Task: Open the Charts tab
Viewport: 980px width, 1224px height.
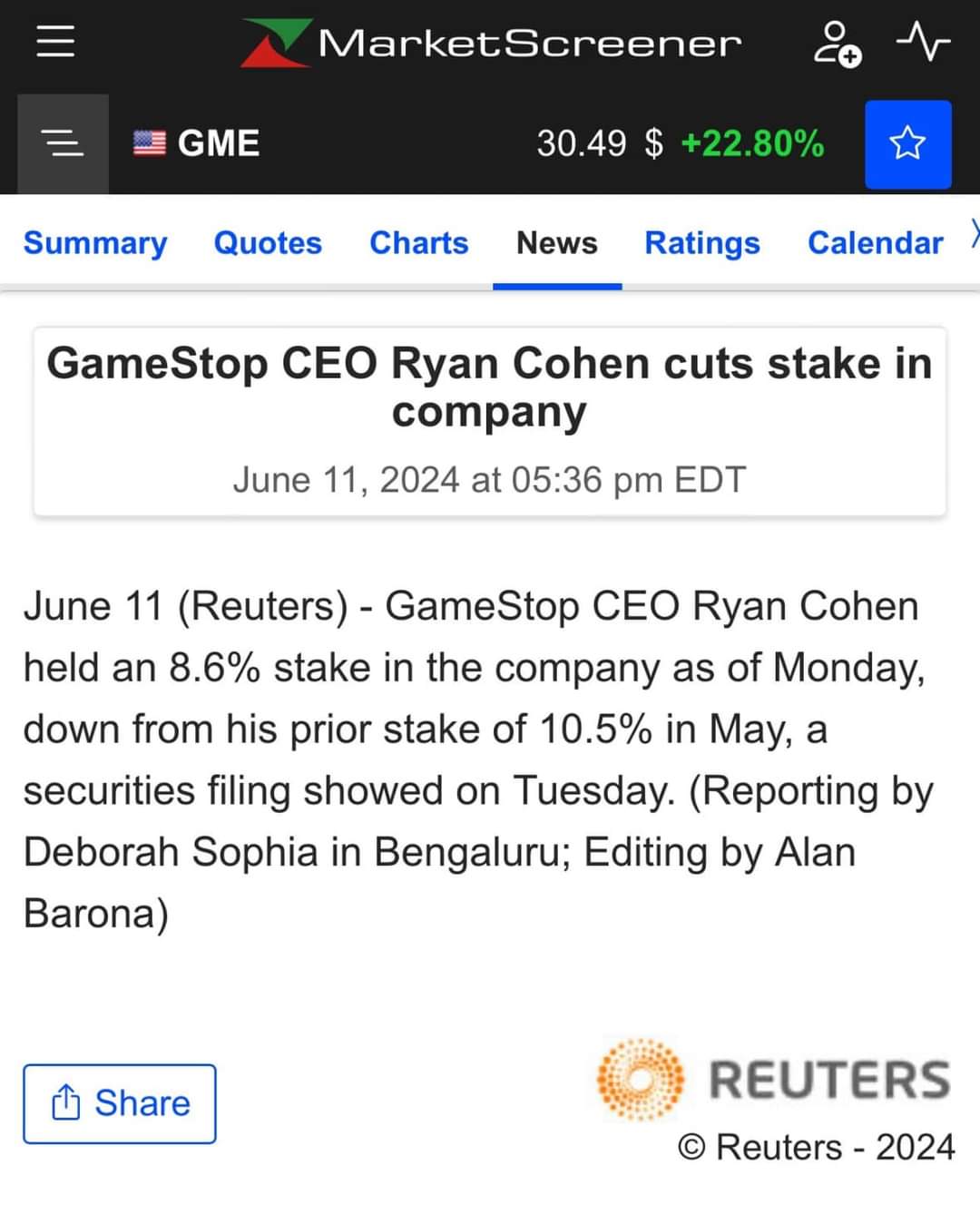Action: coord(418,243)
